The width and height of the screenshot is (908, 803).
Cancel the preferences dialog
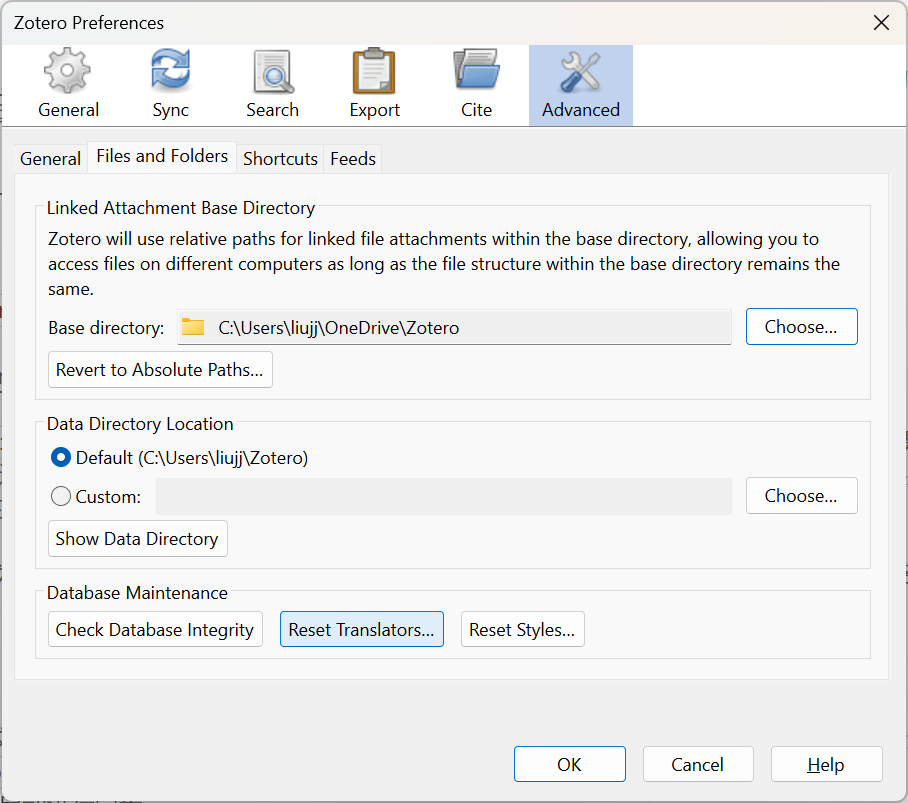click(698, 764)
